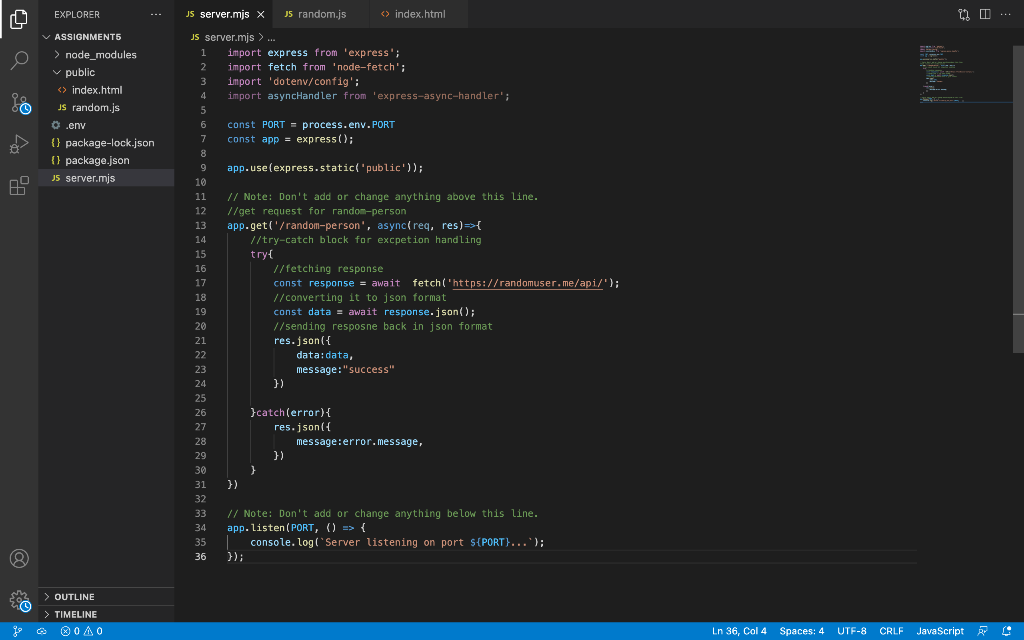1024x640 pixels.
Task: Open breadcrumb ellipsis symbol dropdown
Action: (271, 38)
